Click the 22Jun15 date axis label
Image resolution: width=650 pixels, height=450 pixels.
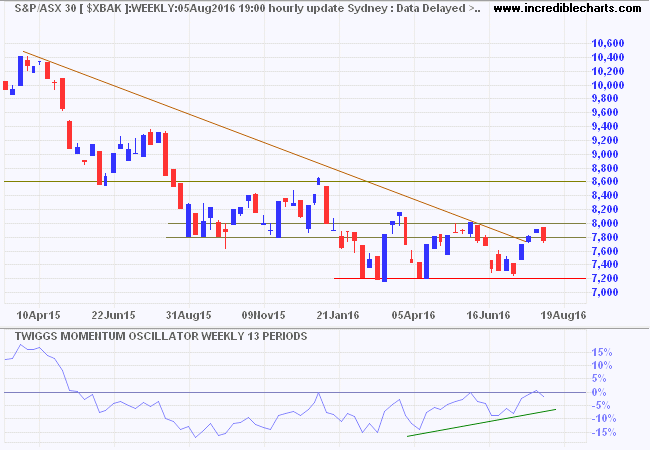click(x=114, y=315)
